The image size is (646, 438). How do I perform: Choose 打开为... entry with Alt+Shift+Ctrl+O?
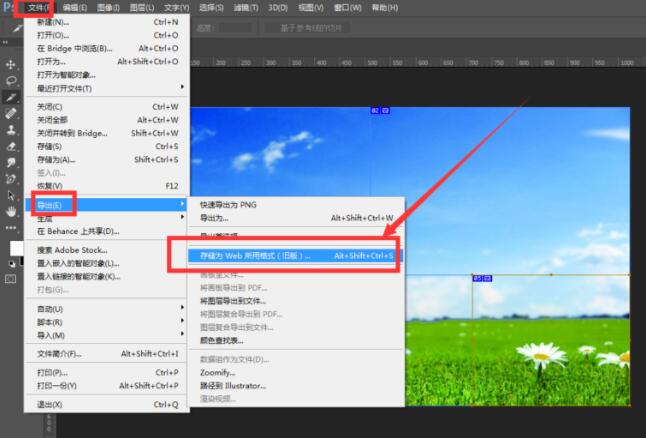click(107, 61)
